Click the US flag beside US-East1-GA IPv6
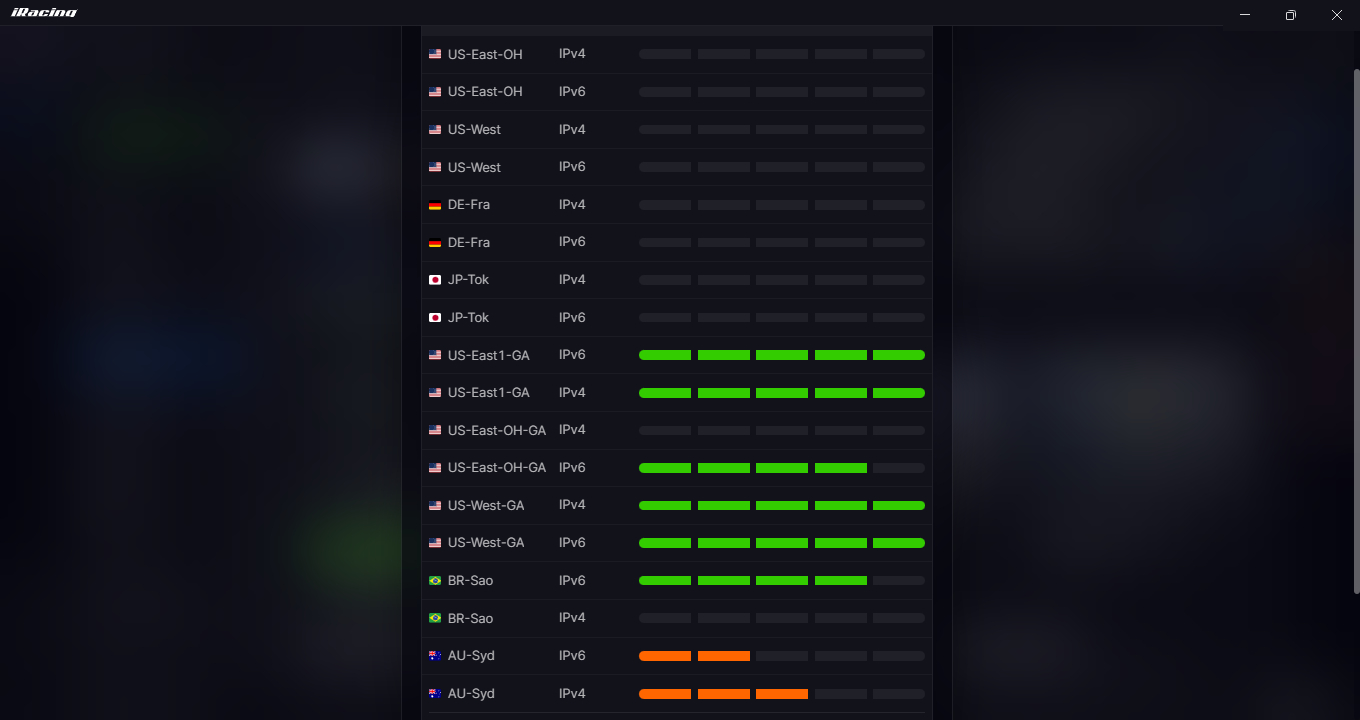The width and height of the screenshot is (1360, 720). (435, 355)
